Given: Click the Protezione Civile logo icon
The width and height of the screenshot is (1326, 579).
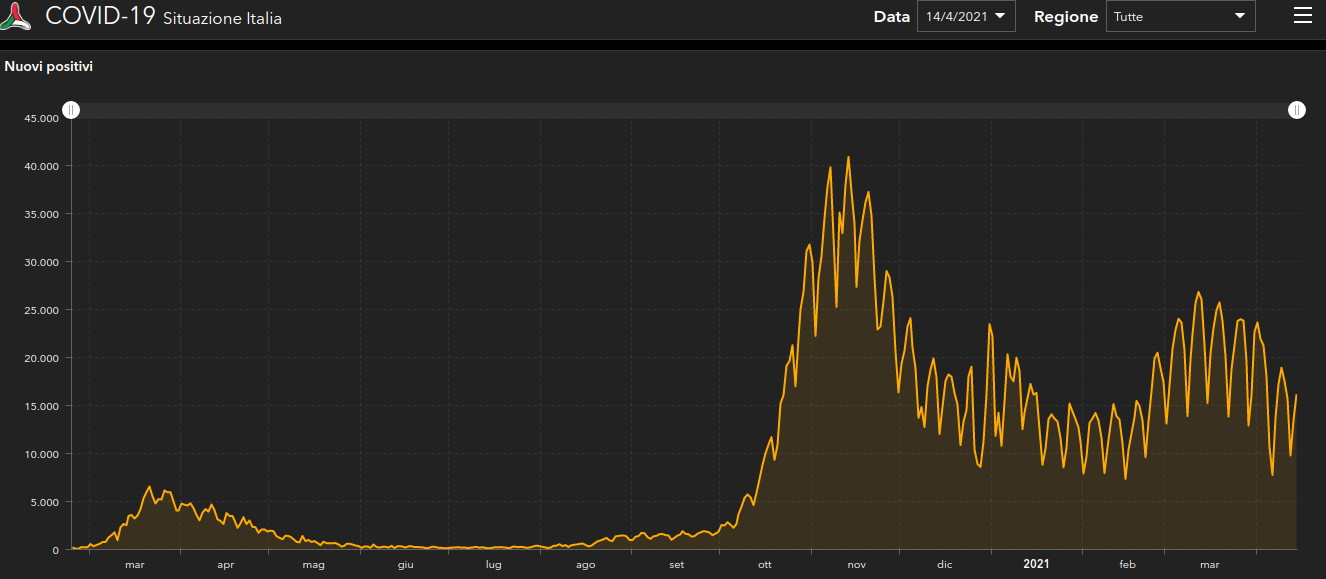Looking at the screenshot, I should pos(16,18).
